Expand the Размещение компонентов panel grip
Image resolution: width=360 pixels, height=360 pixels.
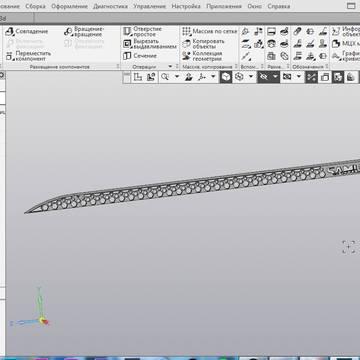click(118, 67)
